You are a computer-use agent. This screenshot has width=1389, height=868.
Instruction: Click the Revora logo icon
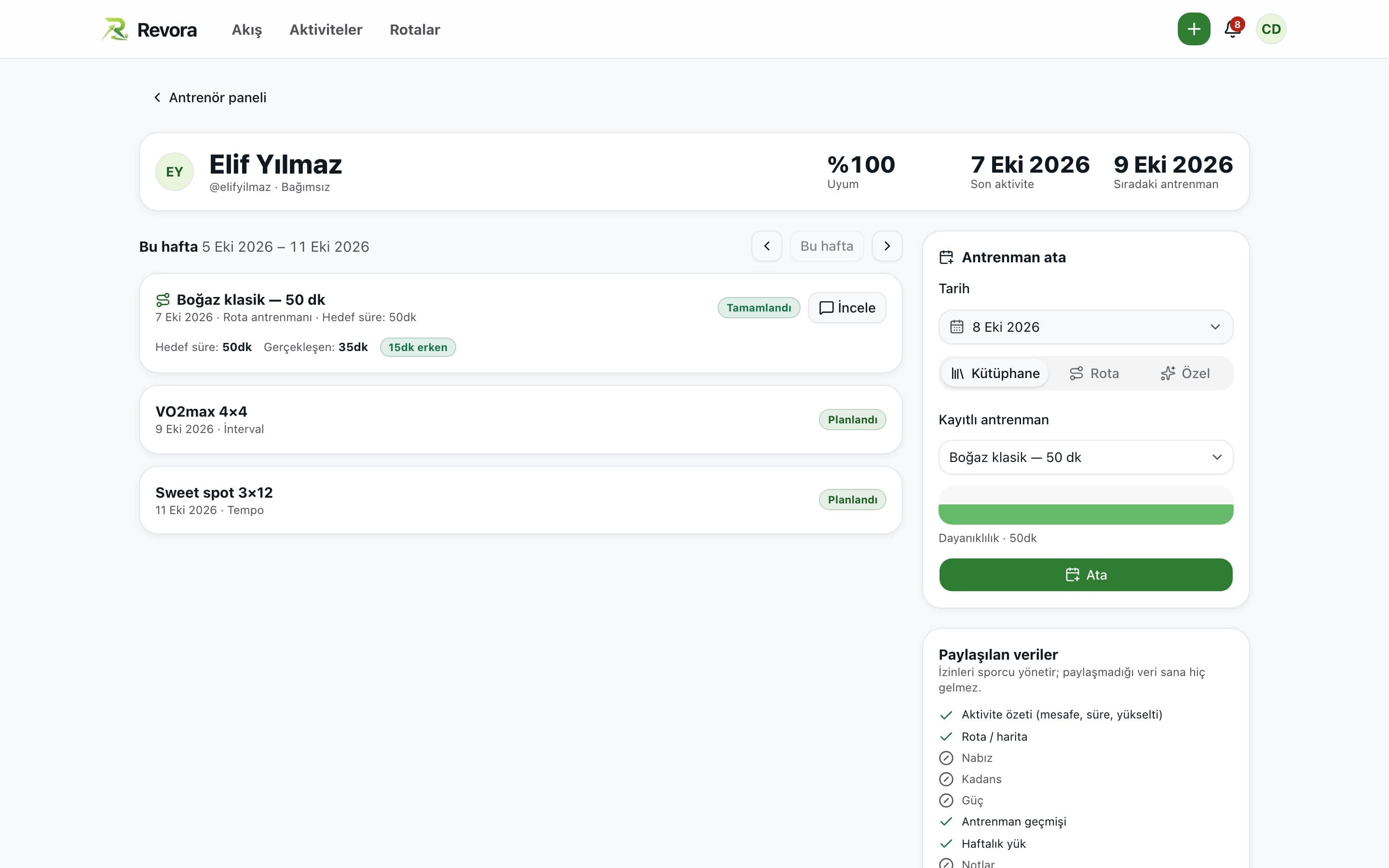click(x=115, y=29)
